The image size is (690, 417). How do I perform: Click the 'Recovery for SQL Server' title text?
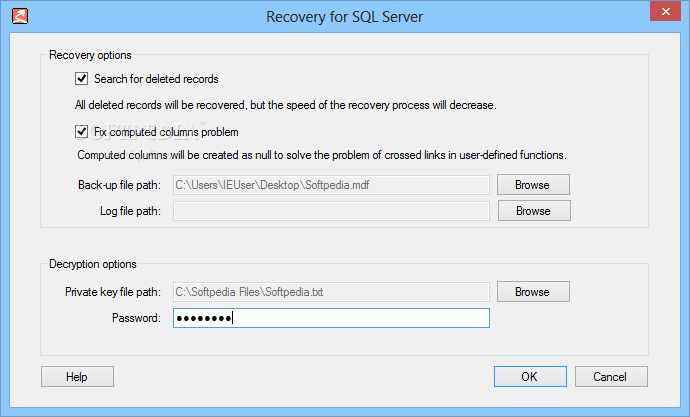(x=345, y=17)
